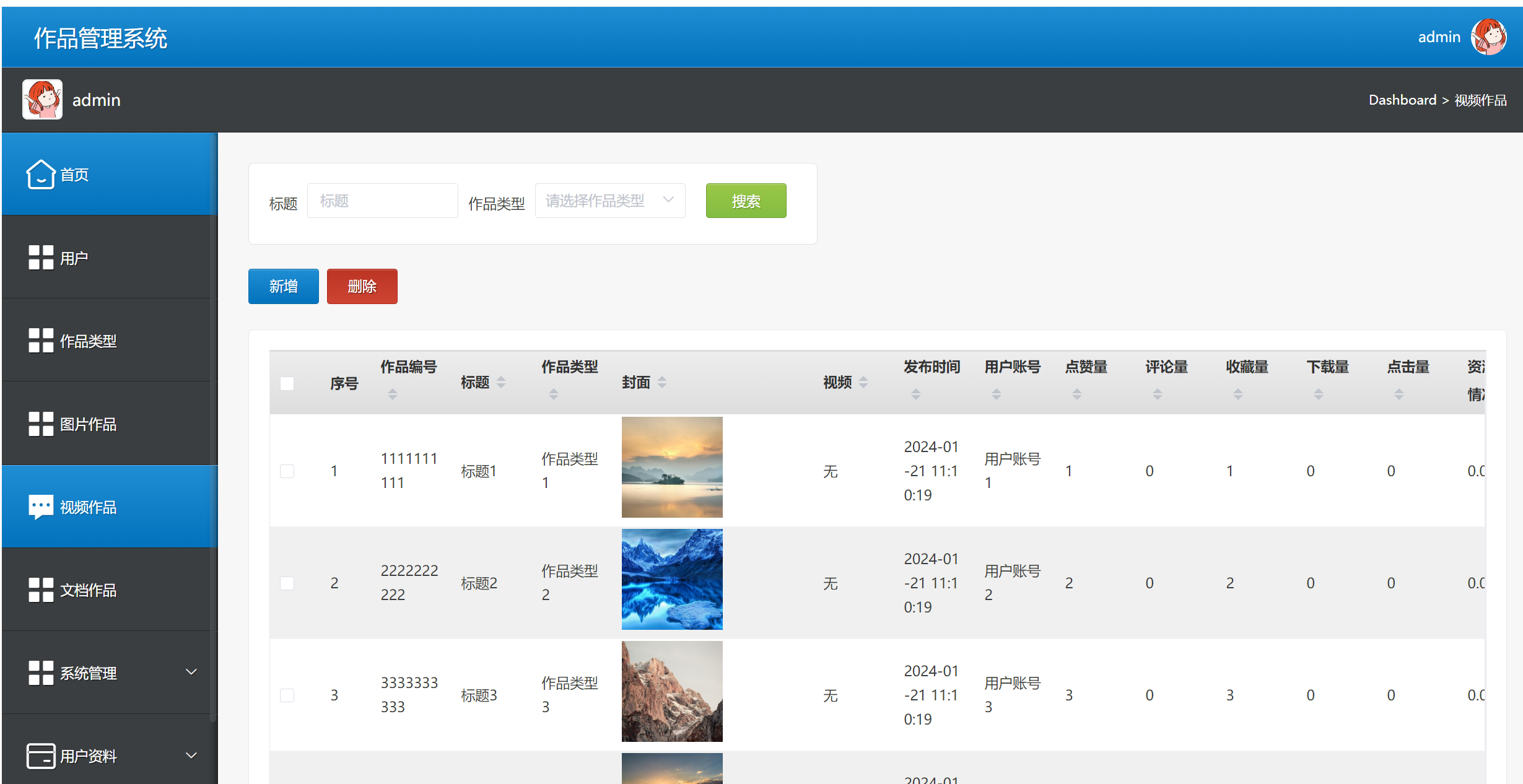Toggle the select-all checkbox in table header
Viewport: 1523px width, 784px height.
pos(287,383)
